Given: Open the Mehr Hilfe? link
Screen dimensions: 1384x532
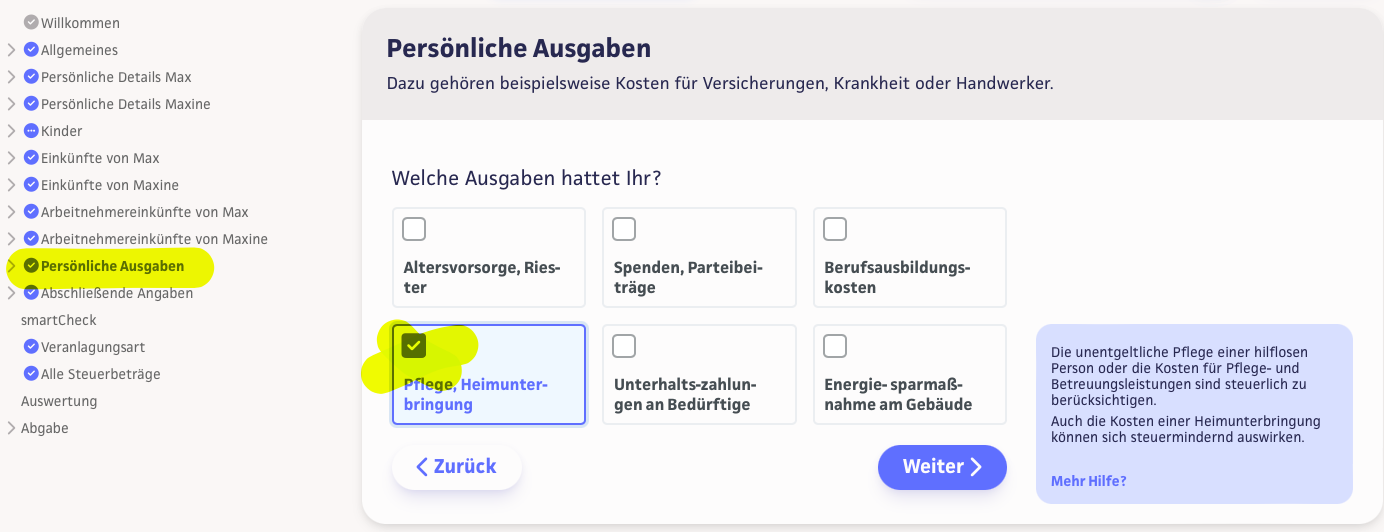Looking at the screenshot, I should coord(1088,481).
